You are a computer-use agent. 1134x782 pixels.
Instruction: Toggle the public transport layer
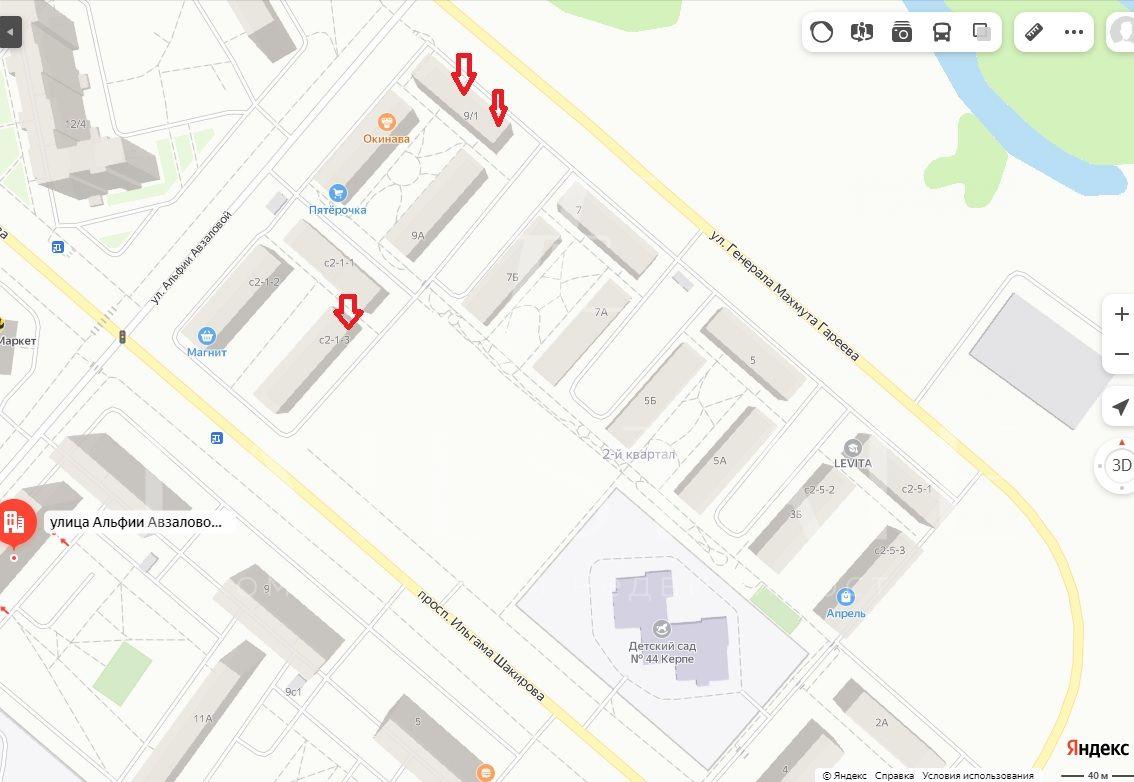[942, 32]
